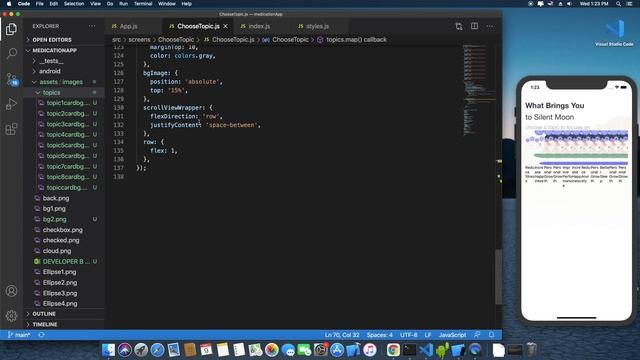Click the main branch indicator in status bar

(x=19, y=335)
